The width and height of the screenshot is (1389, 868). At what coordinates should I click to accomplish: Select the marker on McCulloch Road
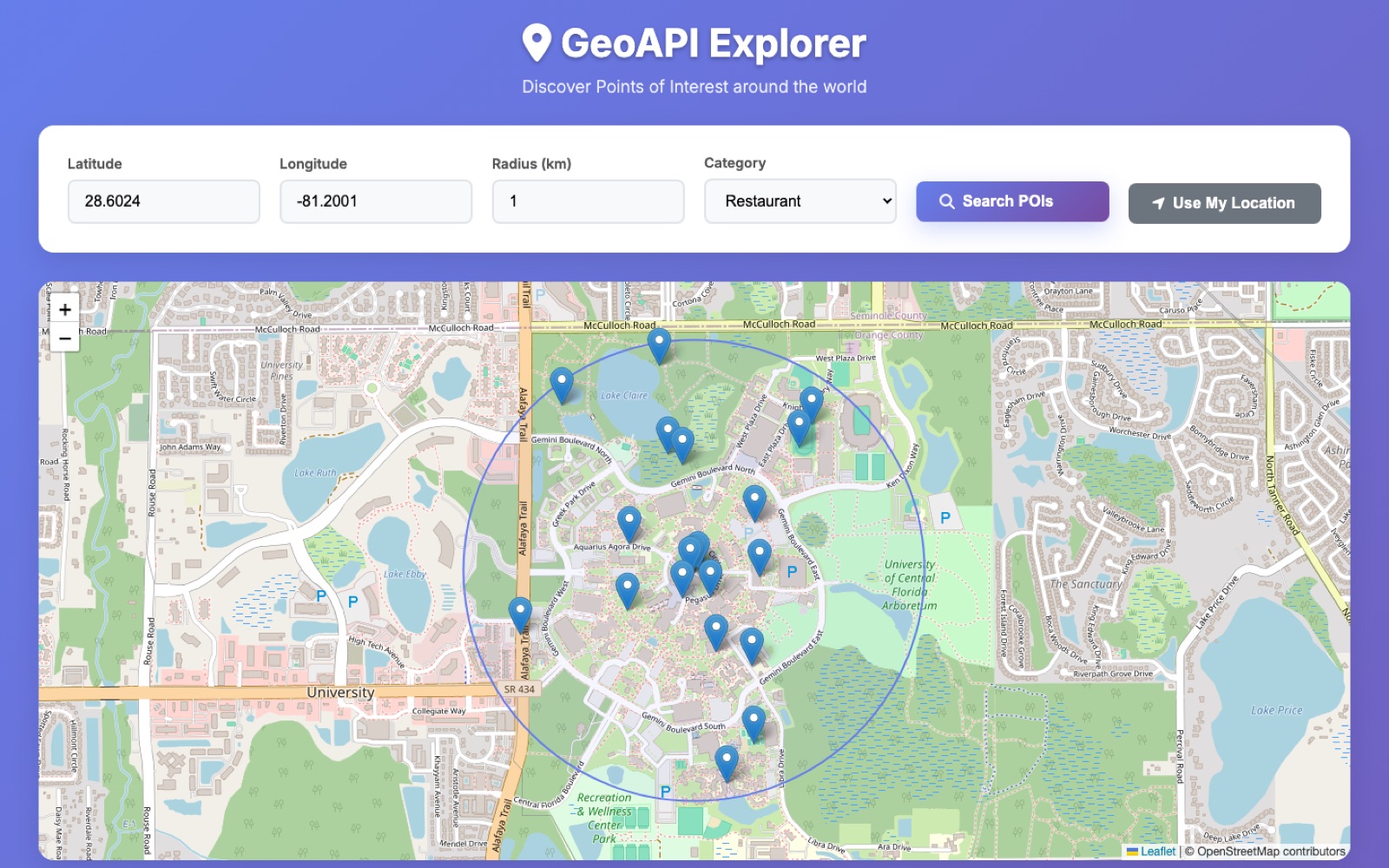660,346
